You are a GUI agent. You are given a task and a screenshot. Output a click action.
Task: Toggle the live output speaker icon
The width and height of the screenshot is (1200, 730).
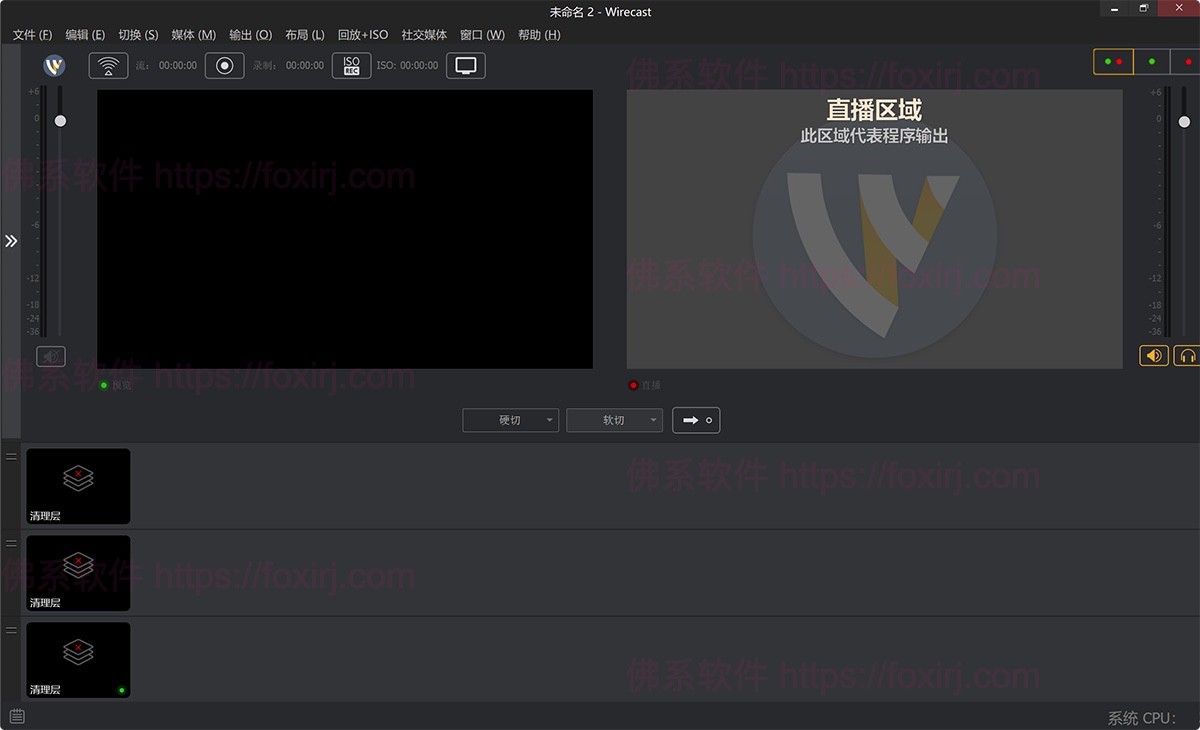(1153, 355)
